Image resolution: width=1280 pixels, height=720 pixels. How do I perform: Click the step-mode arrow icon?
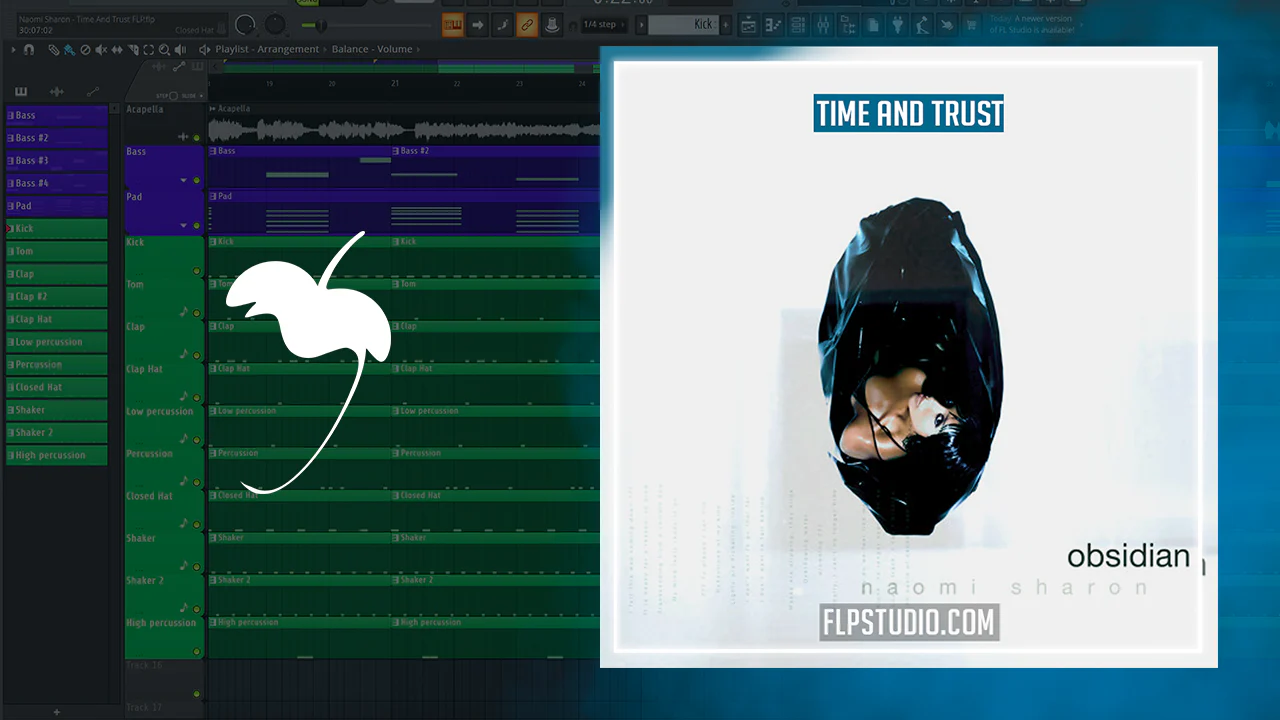coord(477,25)
